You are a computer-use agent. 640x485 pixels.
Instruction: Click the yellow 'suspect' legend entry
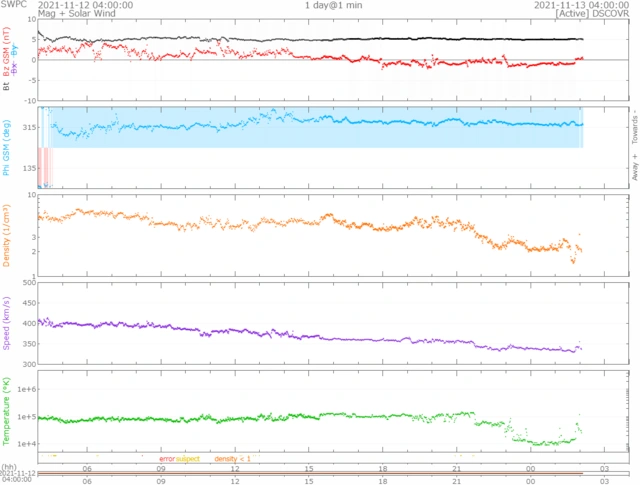click(x=188, y=459)
